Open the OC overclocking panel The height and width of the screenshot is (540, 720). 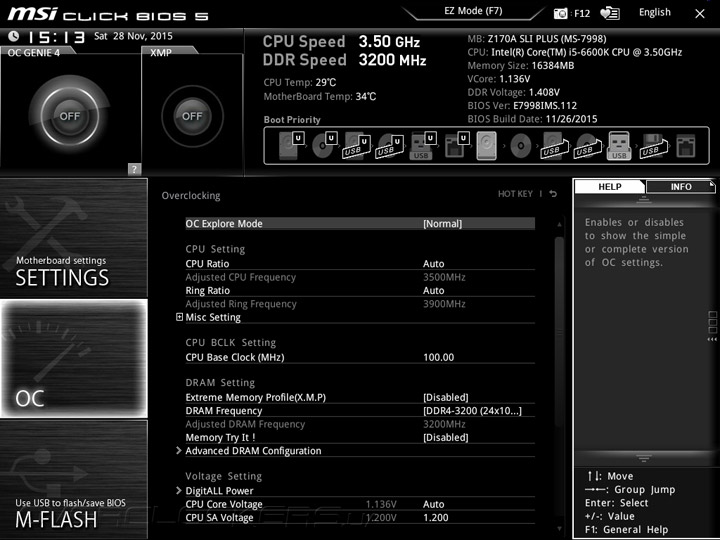74,359
